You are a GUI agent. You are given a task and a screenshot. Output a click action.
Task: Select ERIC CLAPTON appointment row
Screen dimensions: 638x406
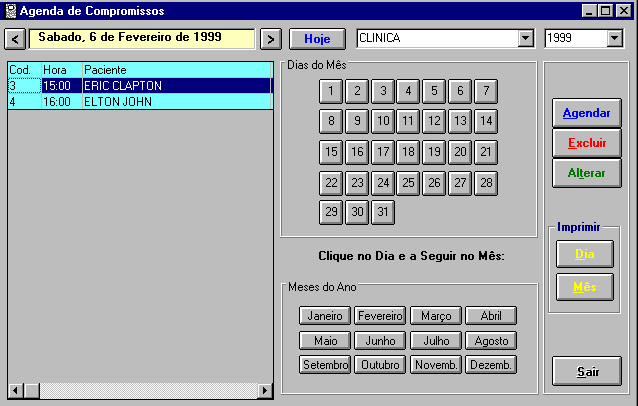(140, 86)
